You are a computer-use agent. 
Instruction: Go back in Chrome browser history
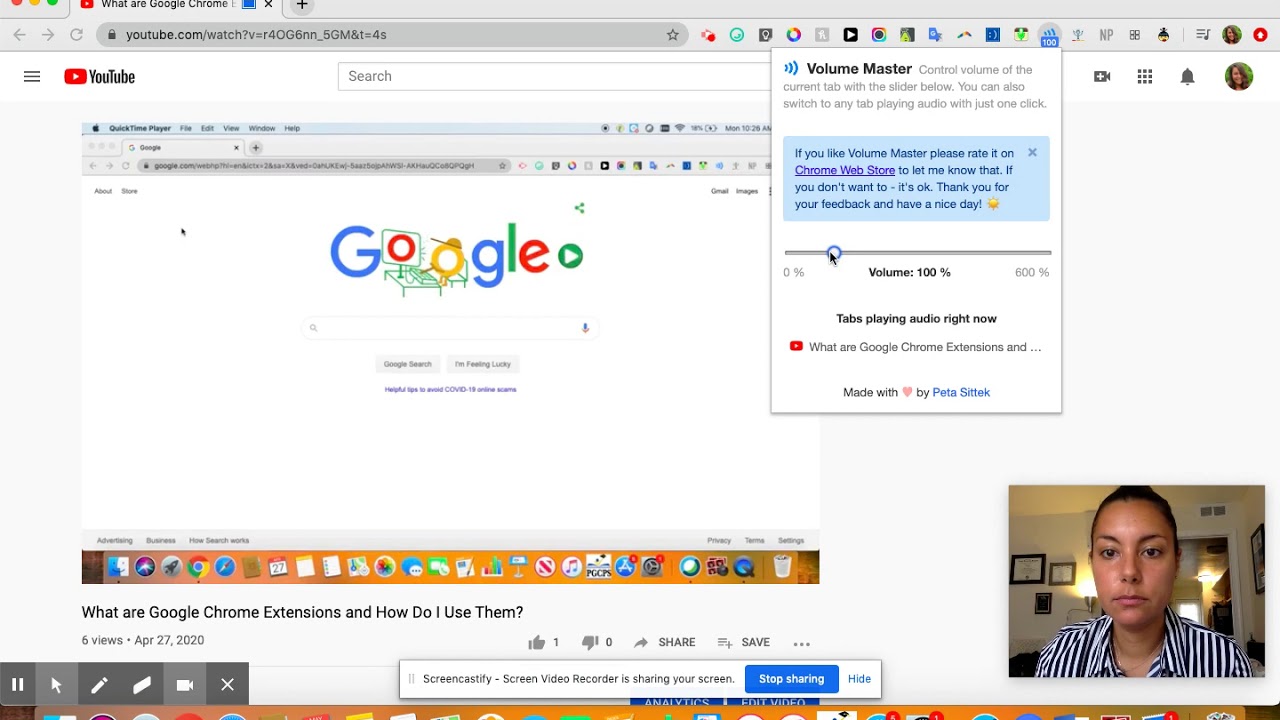pos(20,35)
